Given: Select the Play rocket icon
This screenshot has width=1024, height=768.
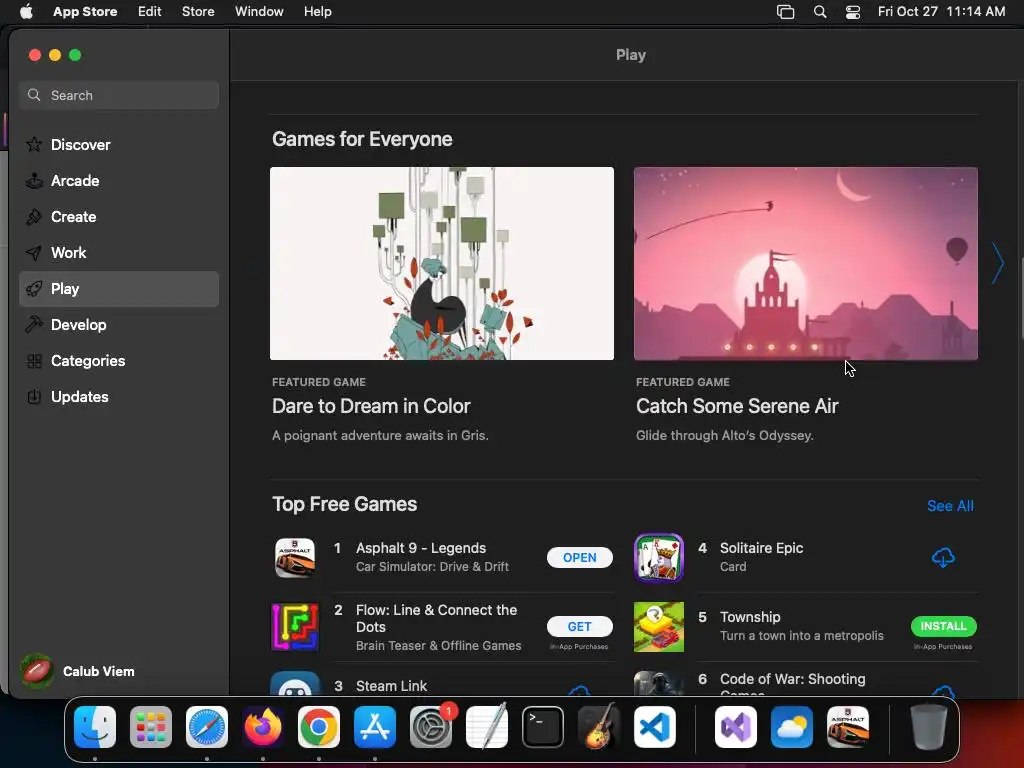Looking at the screenshot, I should pyautogui.click(x=34, y=289).
